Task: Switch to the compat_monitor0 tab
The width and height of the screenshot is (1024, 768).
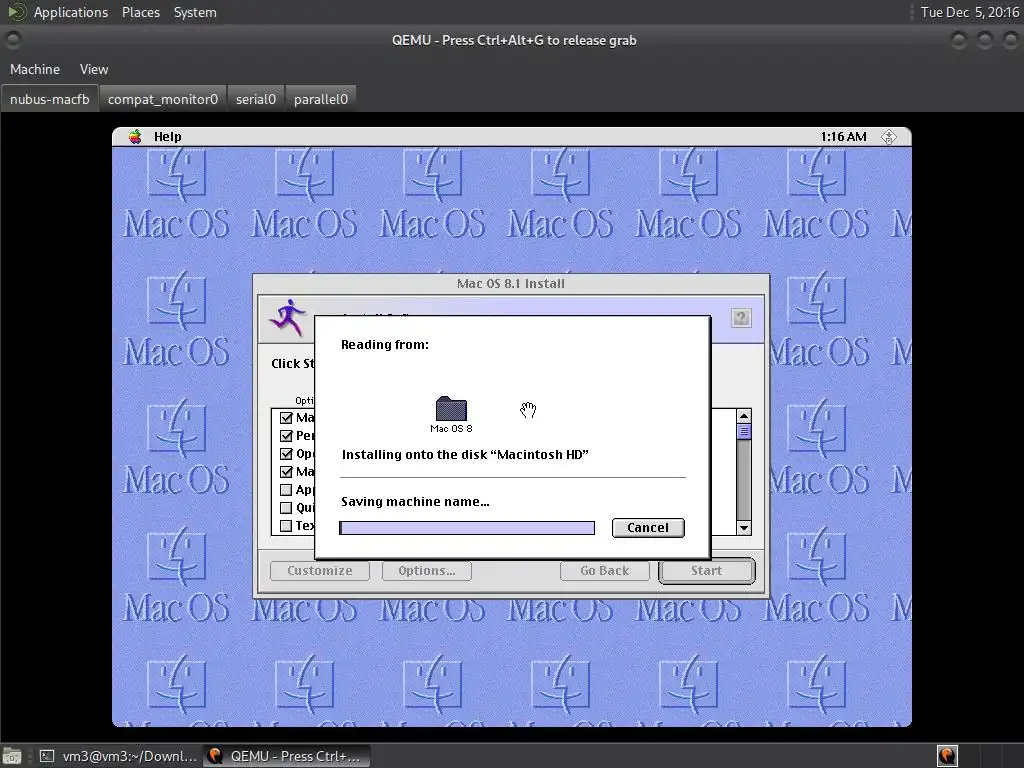Action: [x=163, y=99]
